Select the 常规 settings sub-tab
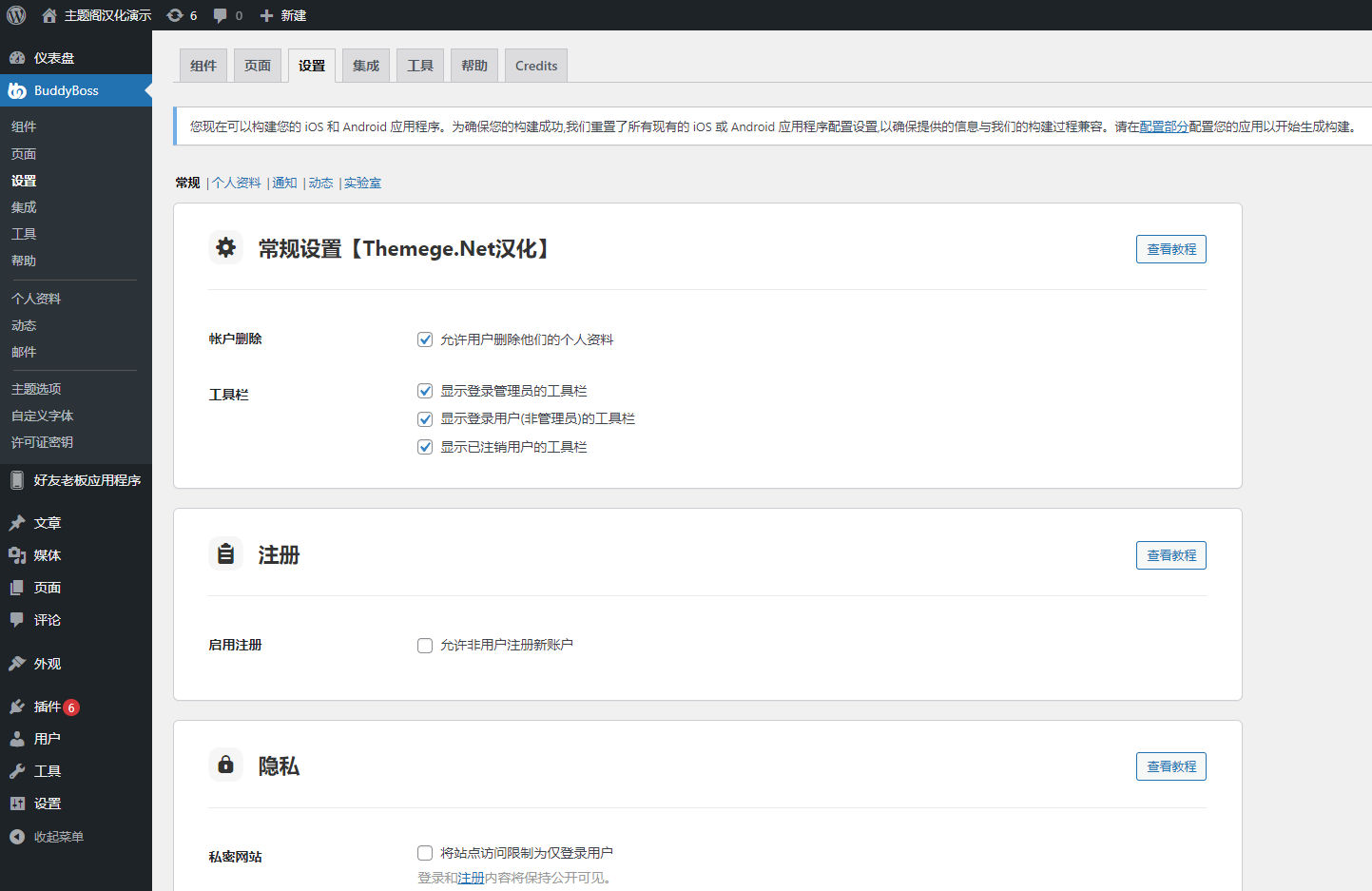 (188, 183)
